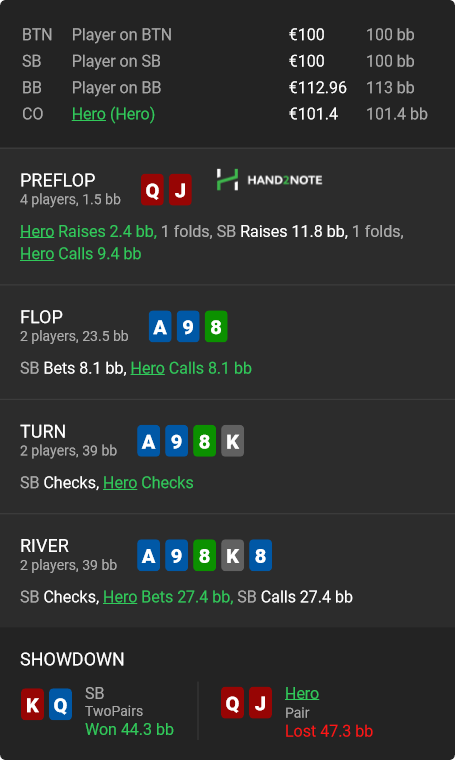455x760 pixels.
Task: Select the blue A card in the flop row
Action: 160,327
